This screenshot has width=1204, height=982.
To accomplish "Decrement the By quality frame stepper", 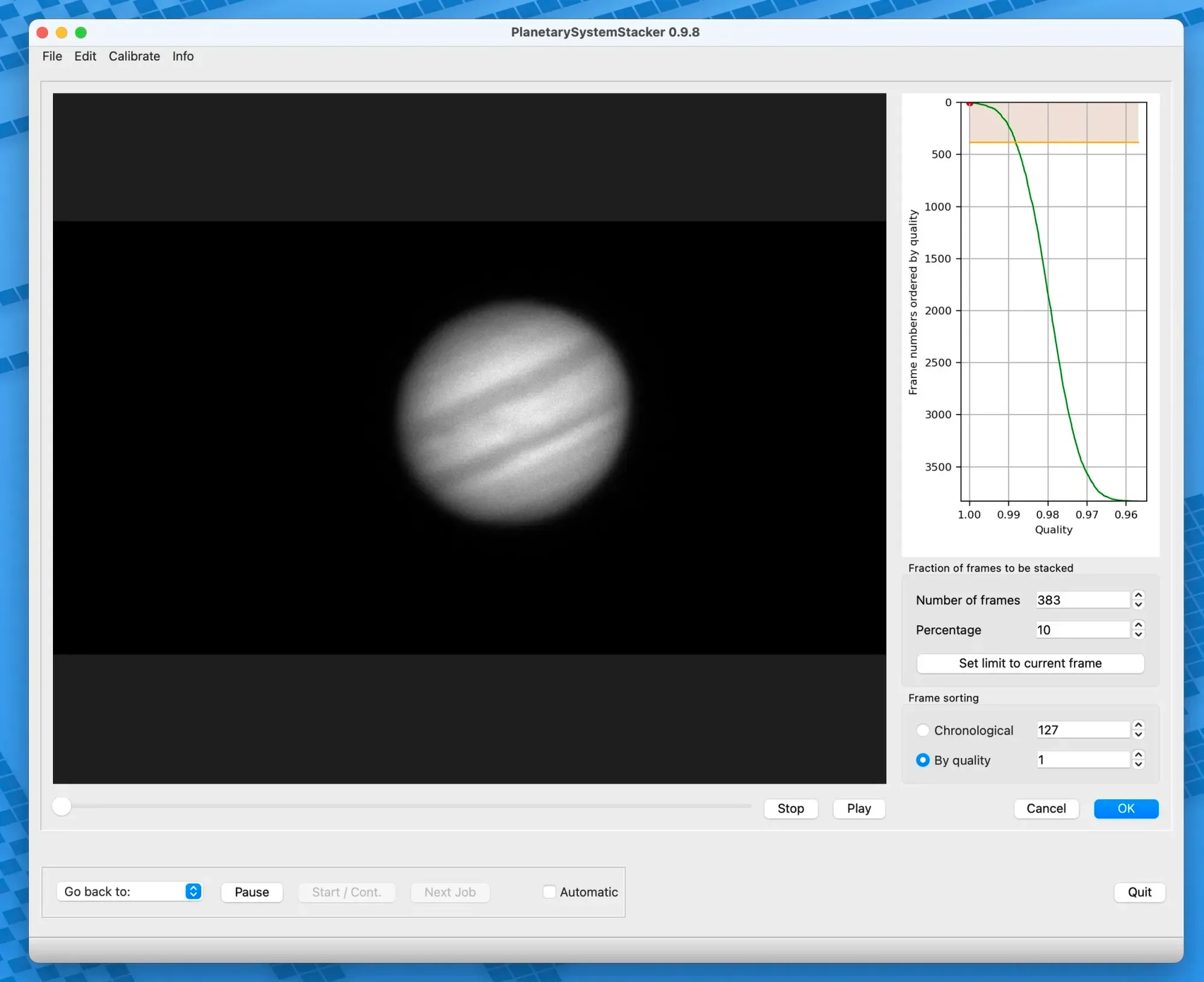I will pos(1138,765).
